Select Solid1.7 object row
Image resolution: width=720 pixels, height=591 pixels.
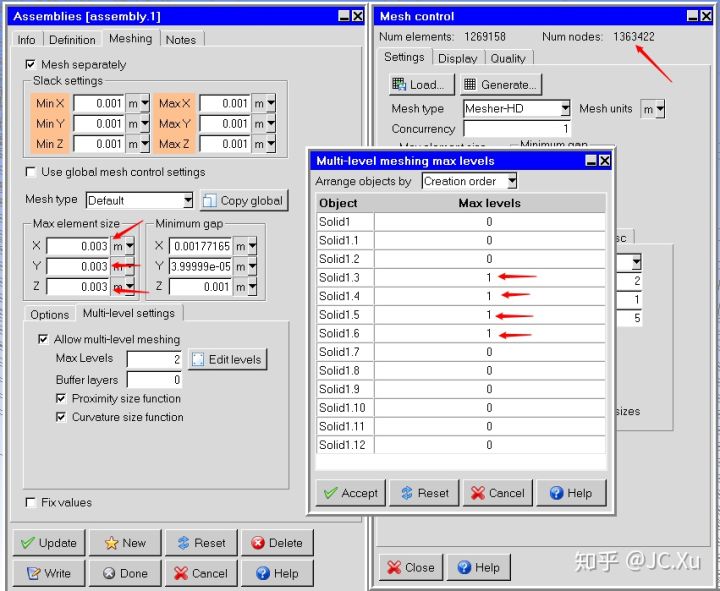pos(461,352)
